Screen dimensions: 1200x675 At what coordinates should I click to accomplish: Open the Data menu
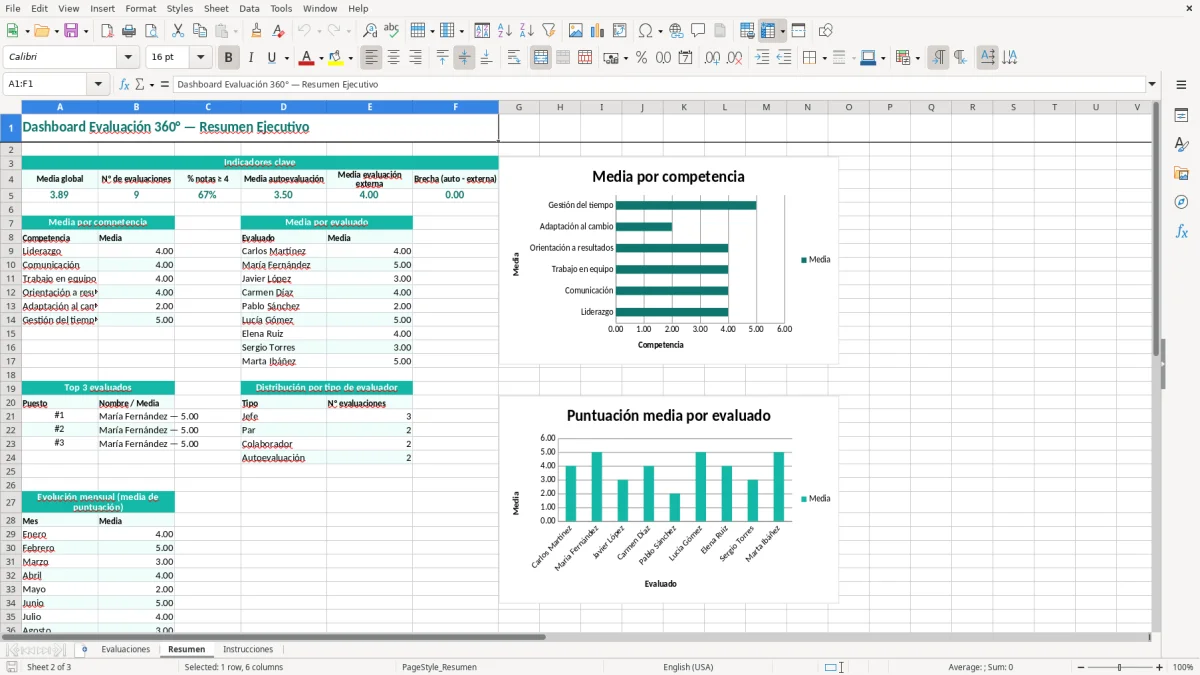click(249, 8)
